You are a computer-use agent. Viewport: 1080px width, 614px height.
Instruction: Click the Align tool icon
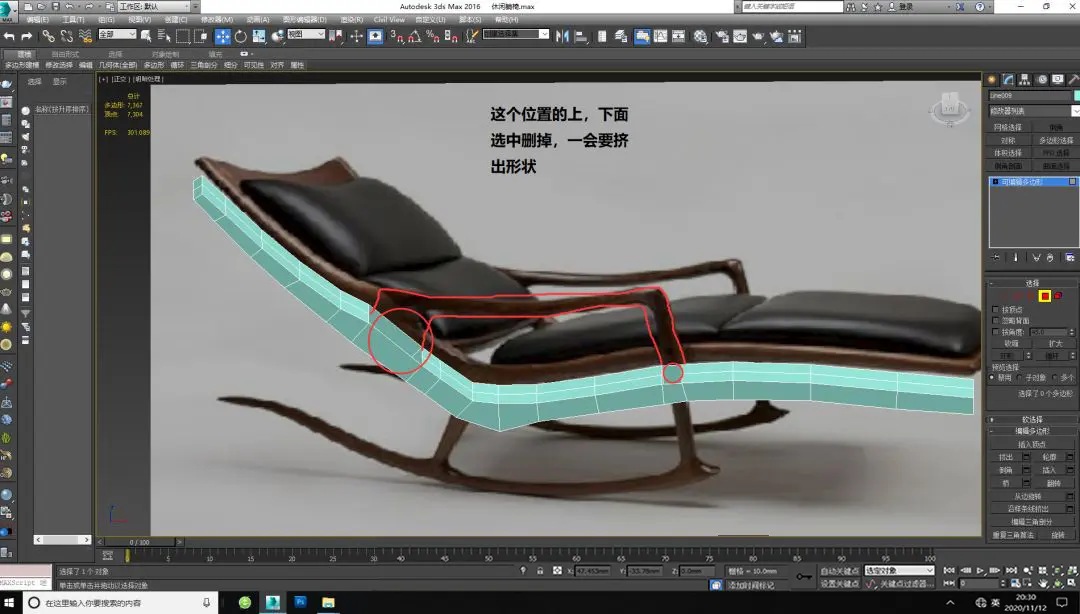[x=581, y=36]
